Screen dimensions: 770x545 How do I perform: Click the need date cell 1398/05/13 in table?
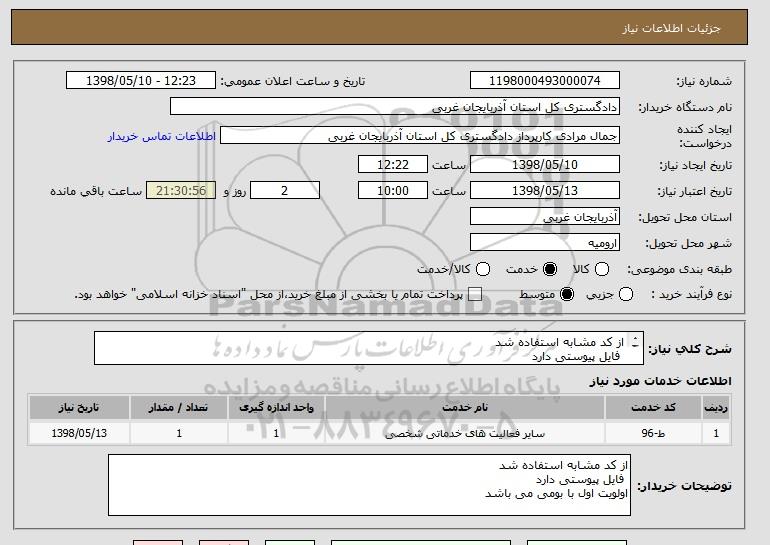[x=79, y=433]
